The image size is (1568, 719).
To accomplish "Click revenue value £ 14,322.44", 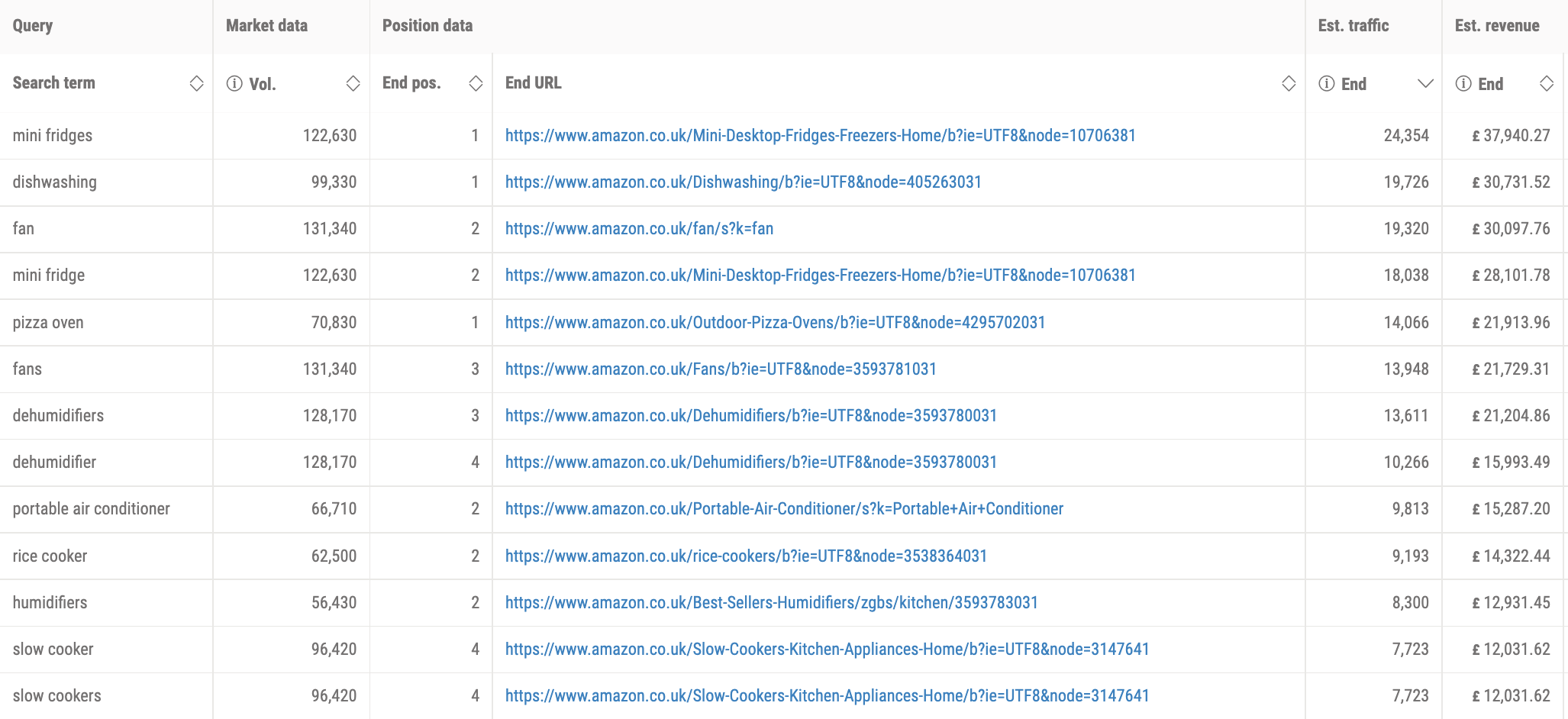I will point(1512,556).
